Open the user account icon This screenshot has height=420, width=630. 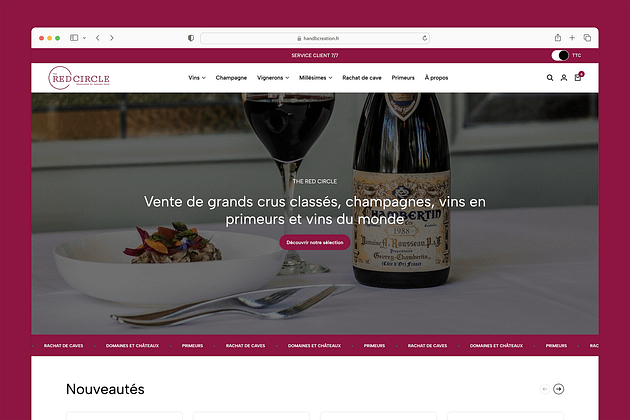(x=564, y=78)
